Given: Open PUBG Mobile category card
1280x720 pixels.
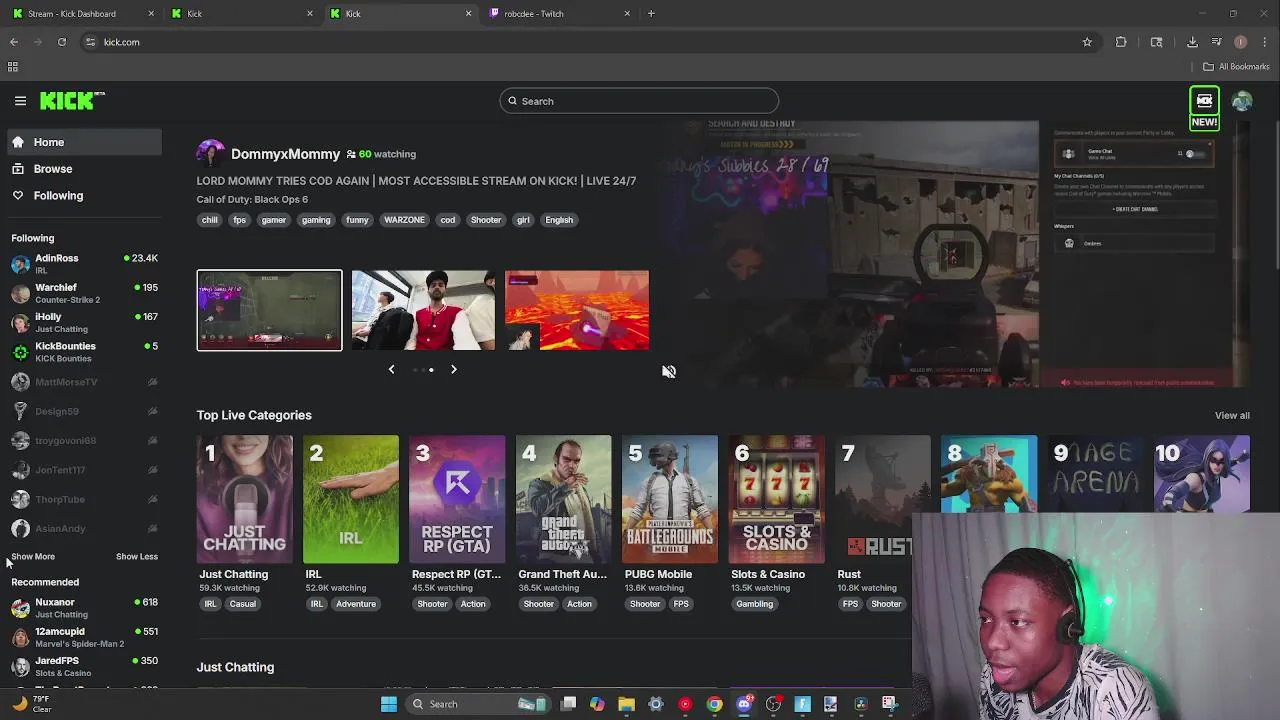Looking at the screenshot, I should point(670,500).
